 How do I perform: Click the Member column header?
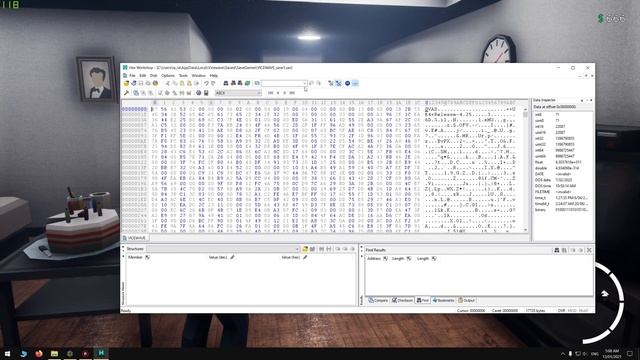[135, 258]
